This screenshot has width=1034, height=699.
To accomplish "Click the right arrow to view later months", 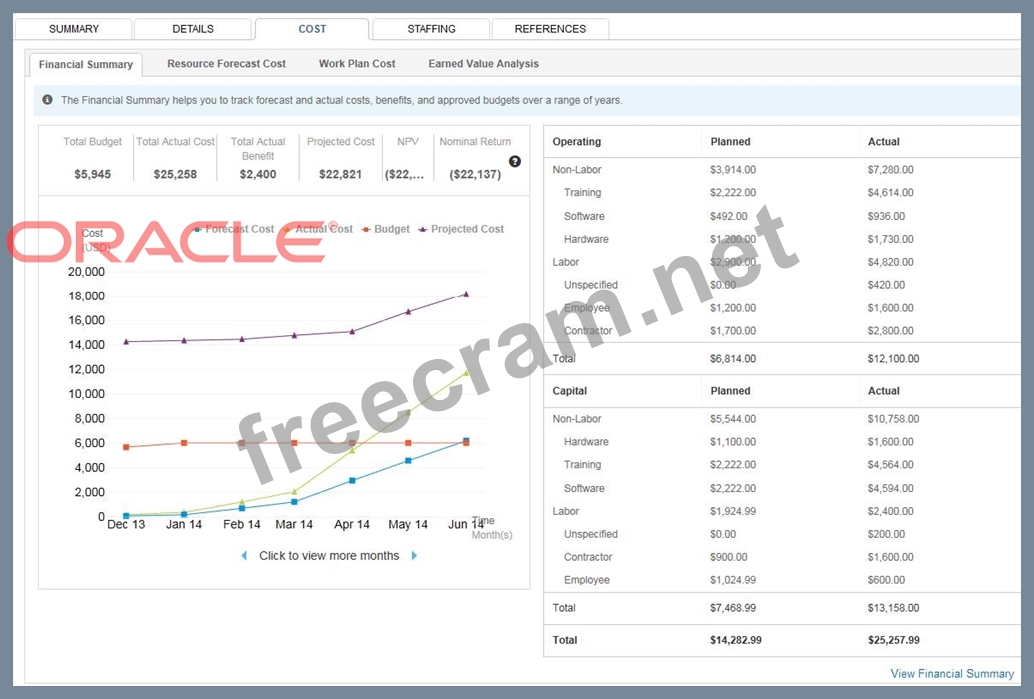I will point(414,556).
